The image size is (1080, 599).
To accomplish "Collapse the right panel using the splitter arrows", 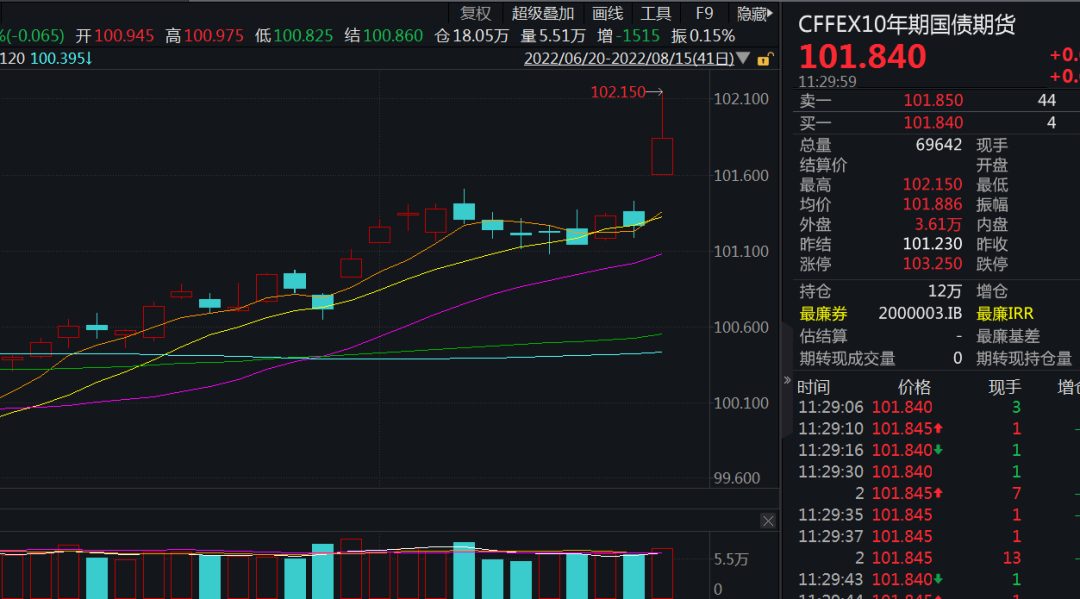I will [x=786, y=381].
